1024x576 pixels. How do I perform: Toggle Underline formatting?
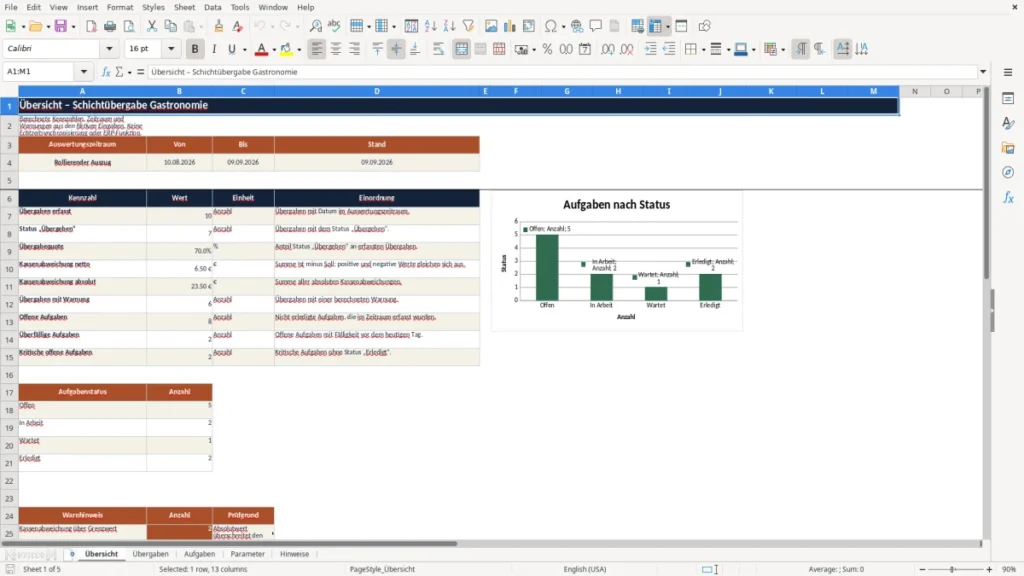click(x=231, y=49)
